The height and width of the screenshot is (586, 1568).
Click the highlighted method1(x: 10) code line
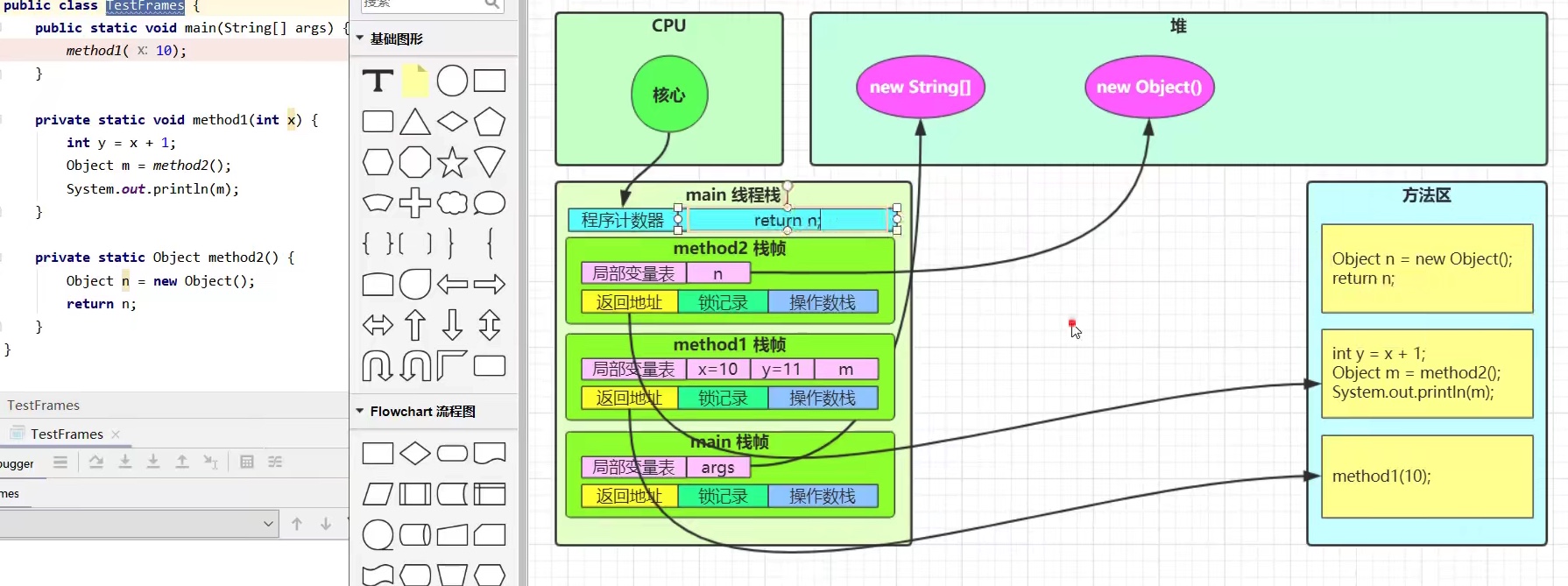[127, 51]
